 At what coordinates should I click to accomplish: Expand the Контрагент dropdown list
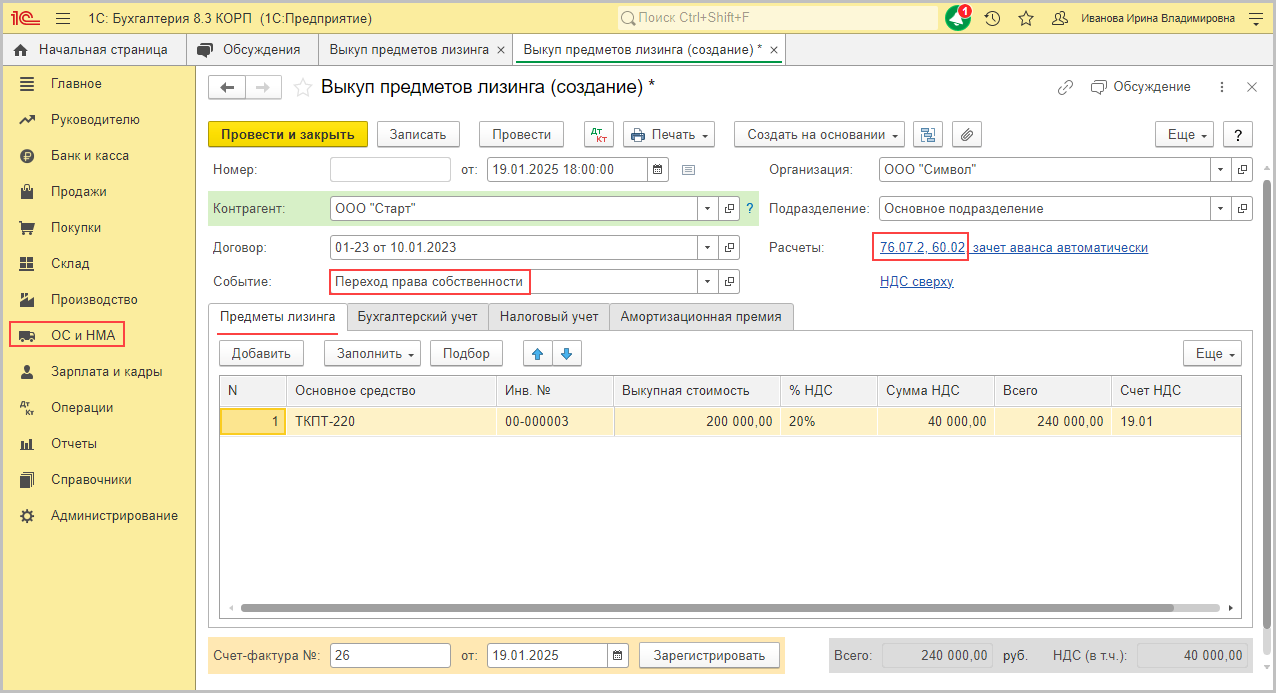[708, 208]
